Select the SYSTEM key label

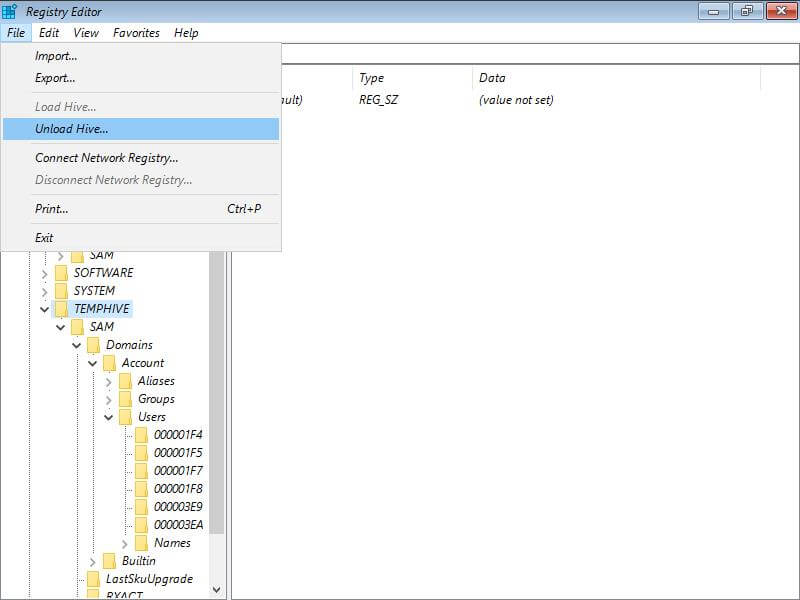tap(94, 291)
